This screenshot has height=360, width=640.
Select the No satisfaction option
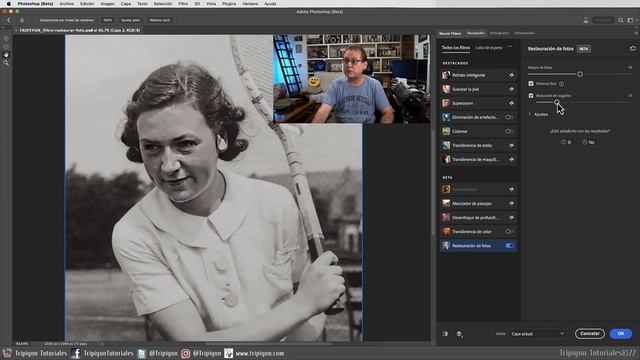[588, 142]
